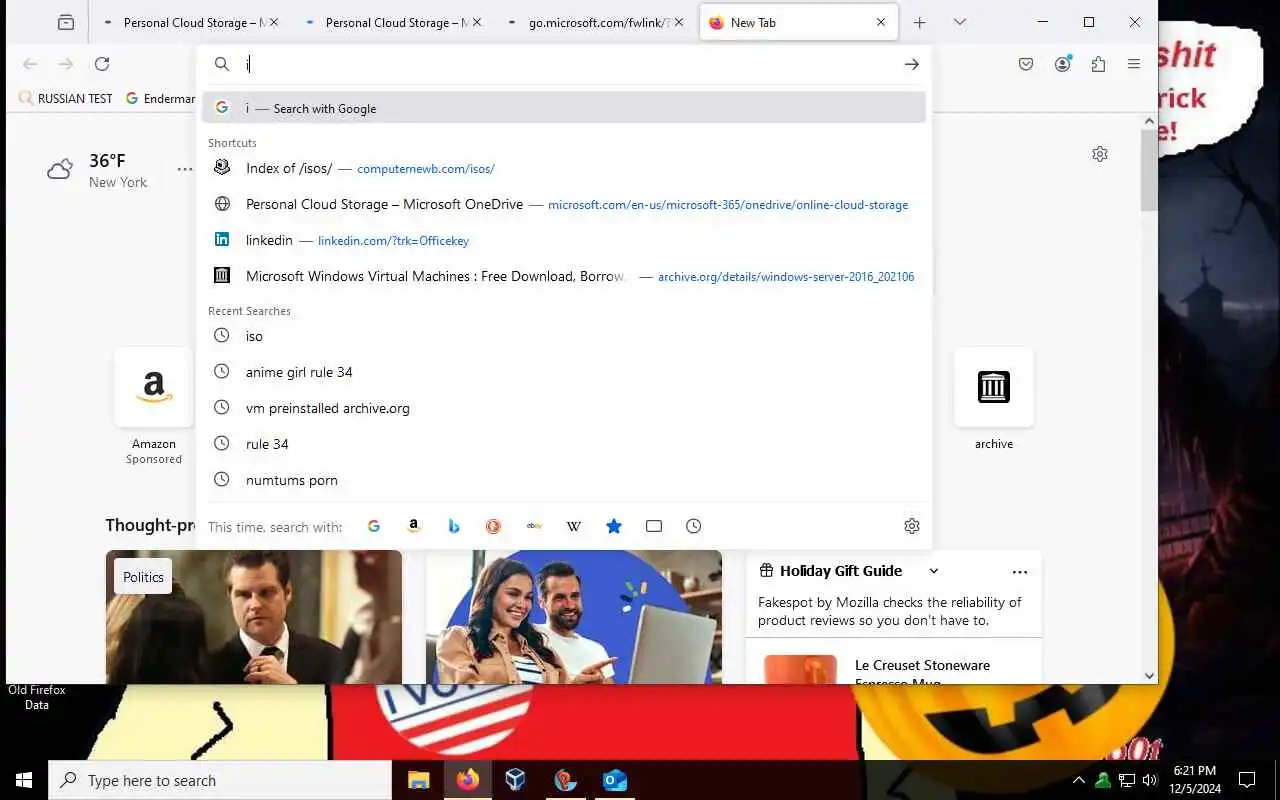This screenshot has width=1280, height=800.
Task: Select recent search 'iso'
Action: click(x=564, y=336)
